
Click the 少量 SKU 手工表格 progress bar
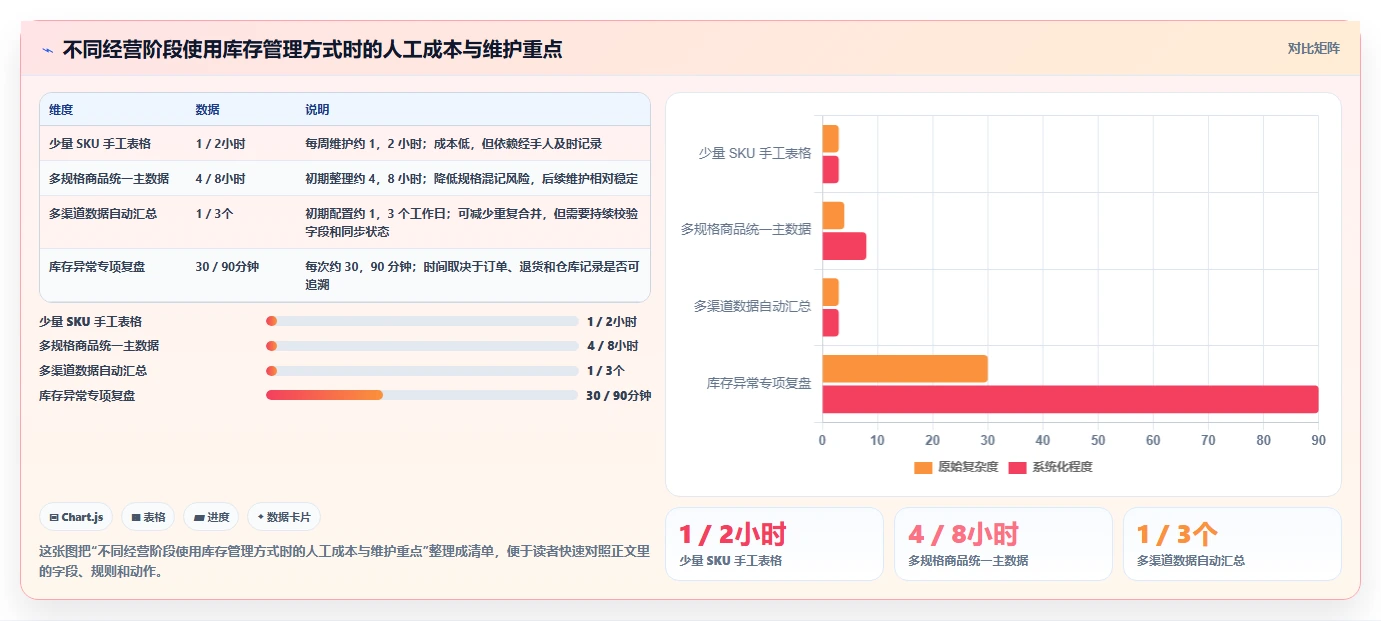pyautogui.click(x=422, y=321)
